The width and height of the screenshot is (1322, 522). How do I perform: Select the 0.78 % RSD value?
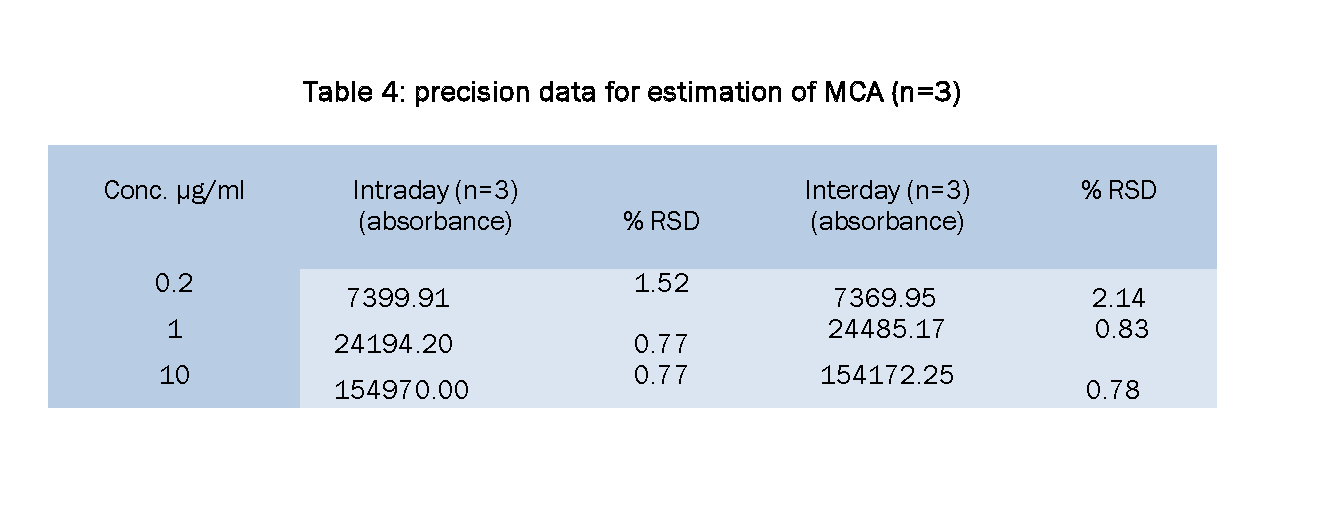pos(1112,390)
